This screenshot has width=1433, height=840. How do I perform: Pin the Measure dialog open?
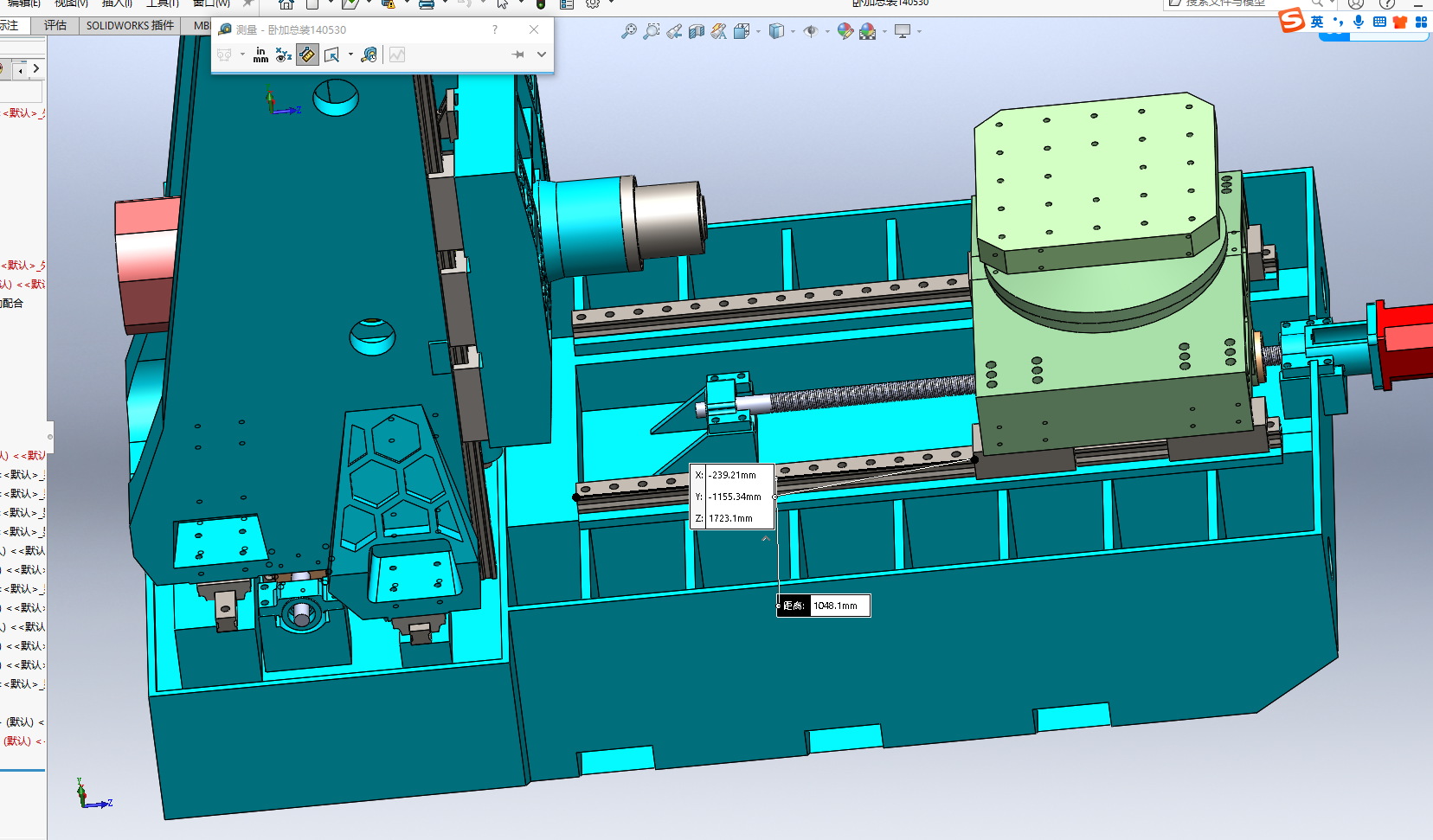point(518,55)
